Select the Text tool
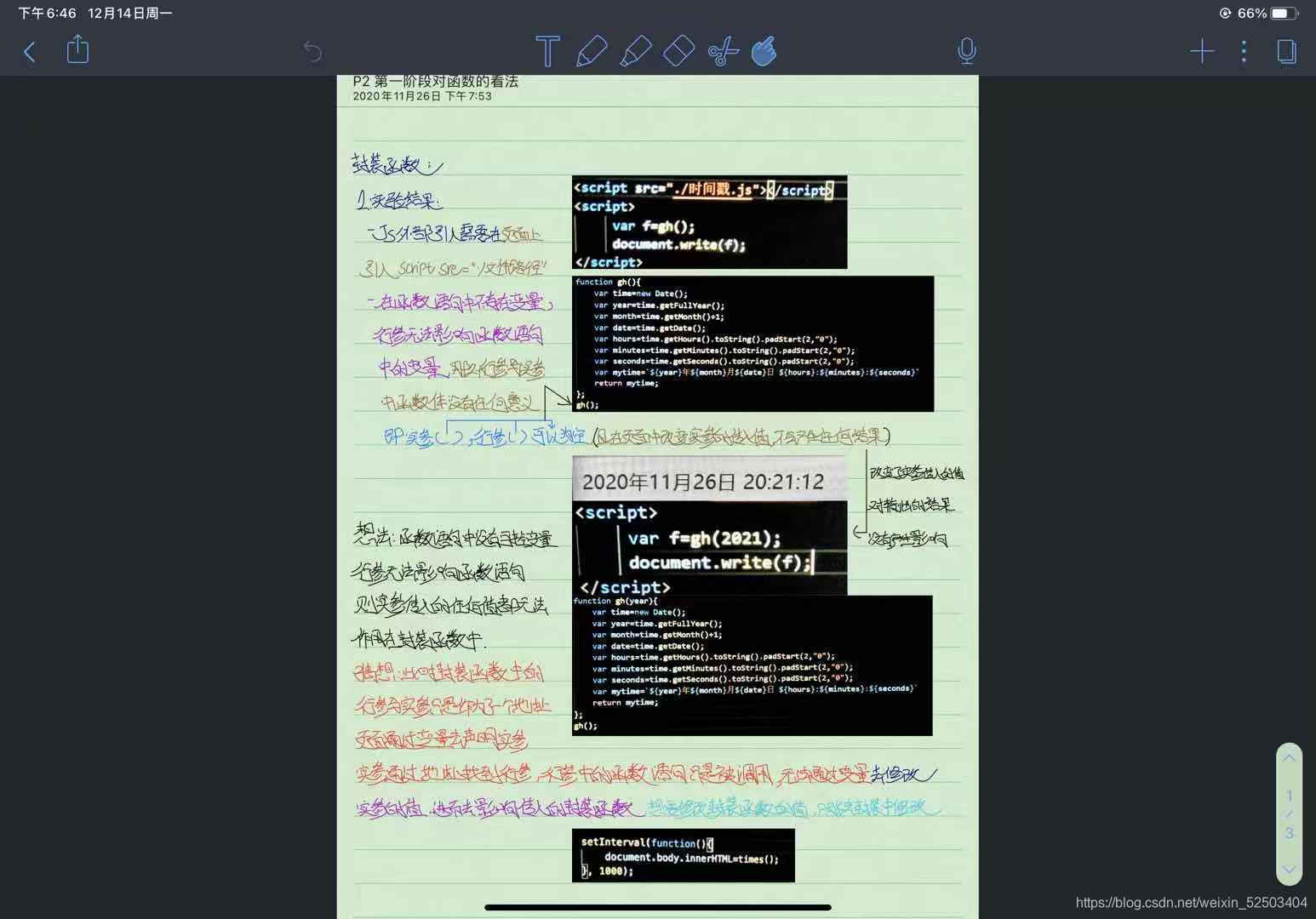Viewport: 1316px width, 919px height. (547, 51)
